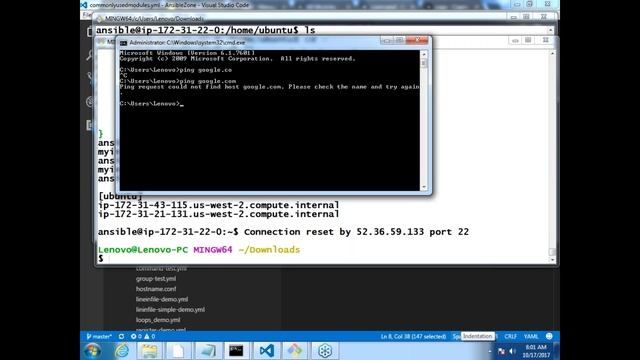
Task: Open the Start menu orb
Action: (x=93, y=351)
